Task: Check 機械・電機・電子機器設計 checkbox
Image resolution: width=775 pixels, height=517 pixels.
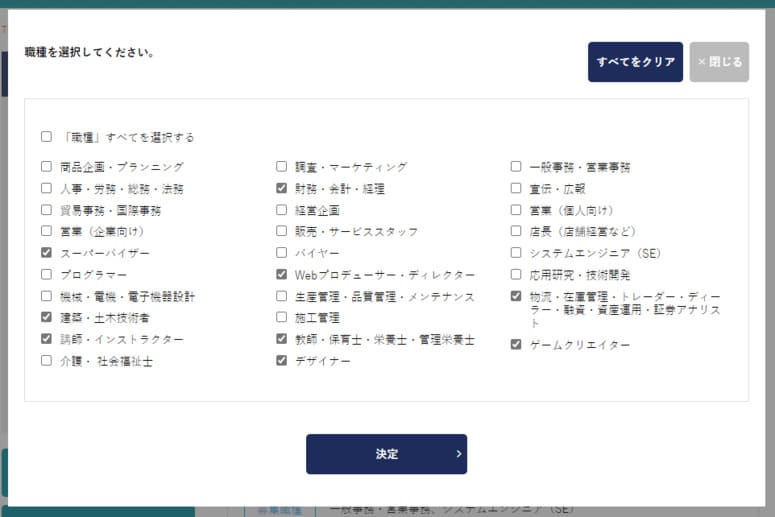Action: (46, 296)
